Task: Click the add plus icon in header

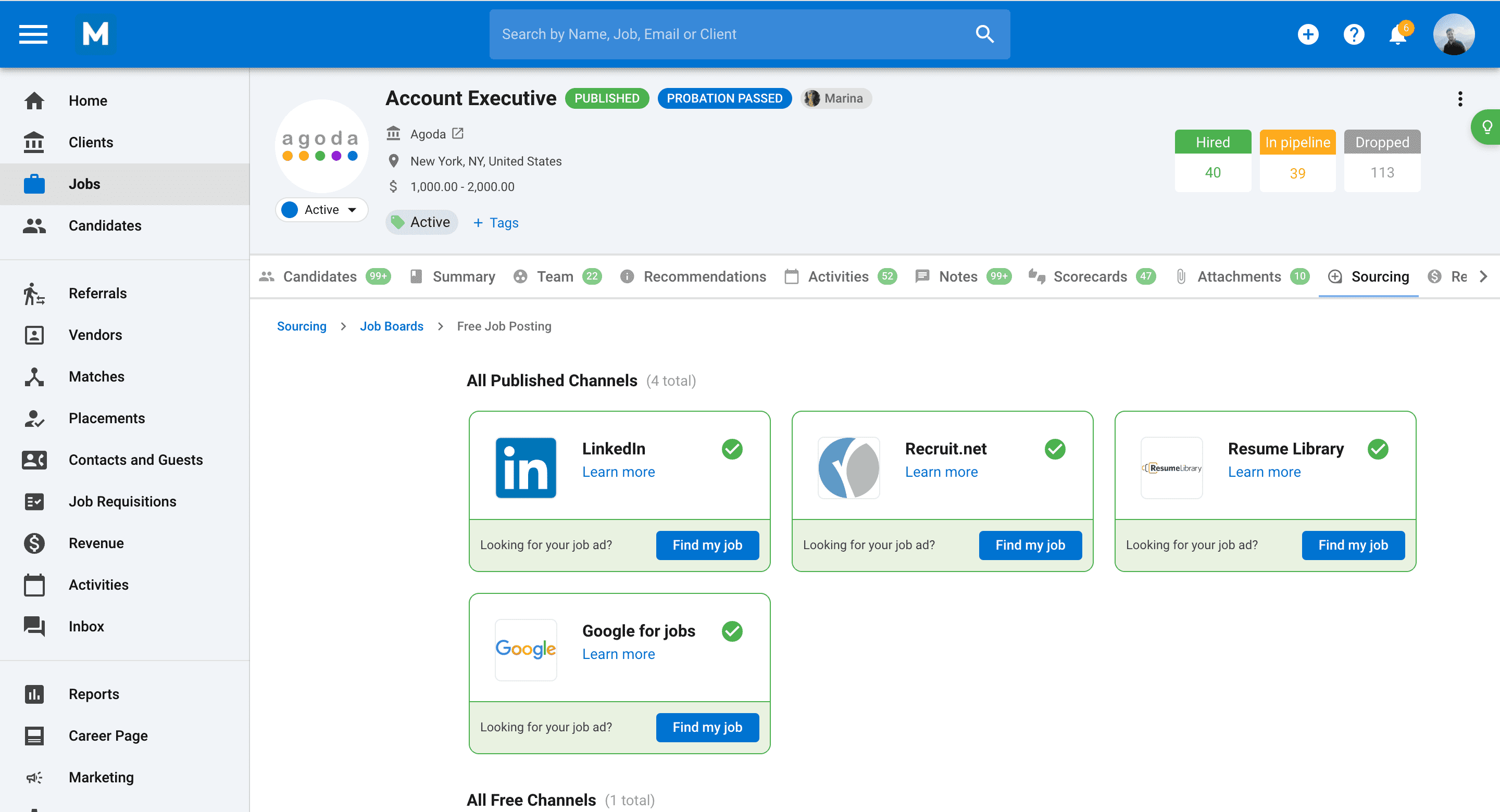Action: point(1308,34)
